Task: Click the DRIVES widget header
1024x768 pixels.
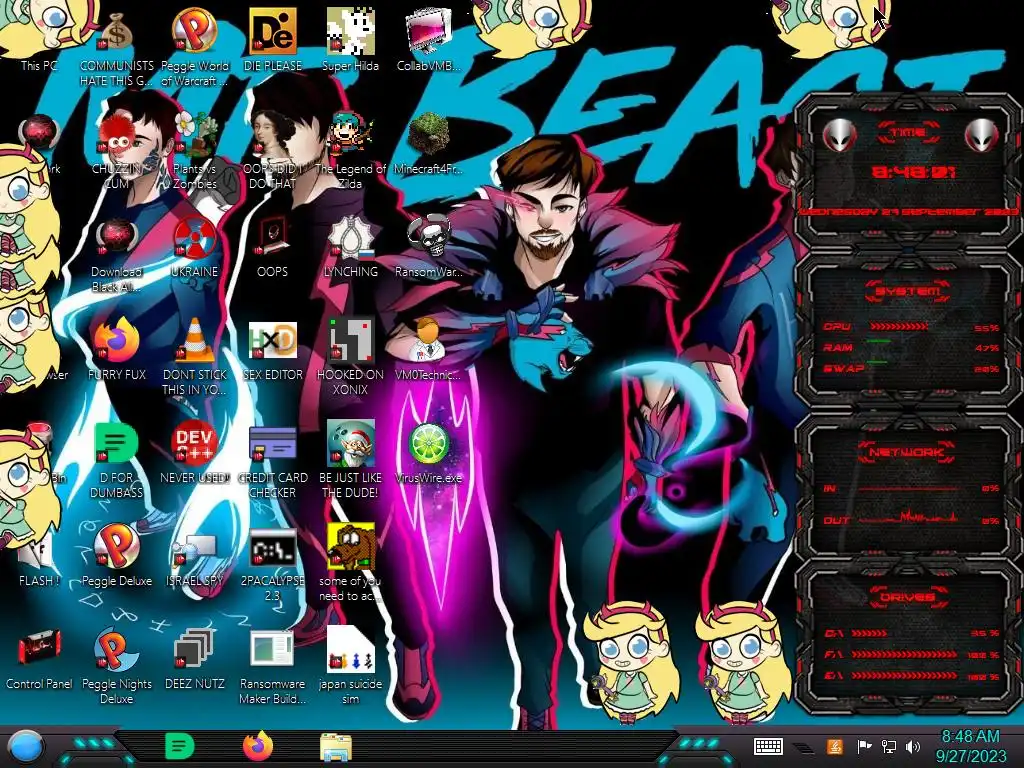Action: pyautogui.click(x=907, y=597)
